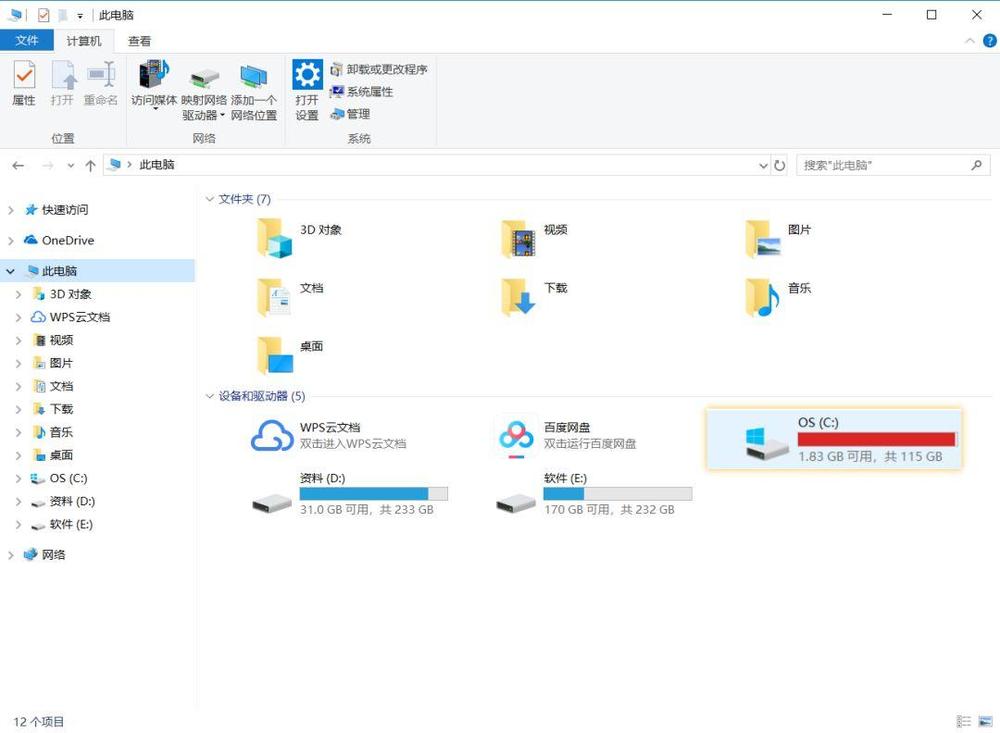Viewport: 1000px width, 733px height.
Task: Click the refresh icon in the address bar
Action: 780,165
